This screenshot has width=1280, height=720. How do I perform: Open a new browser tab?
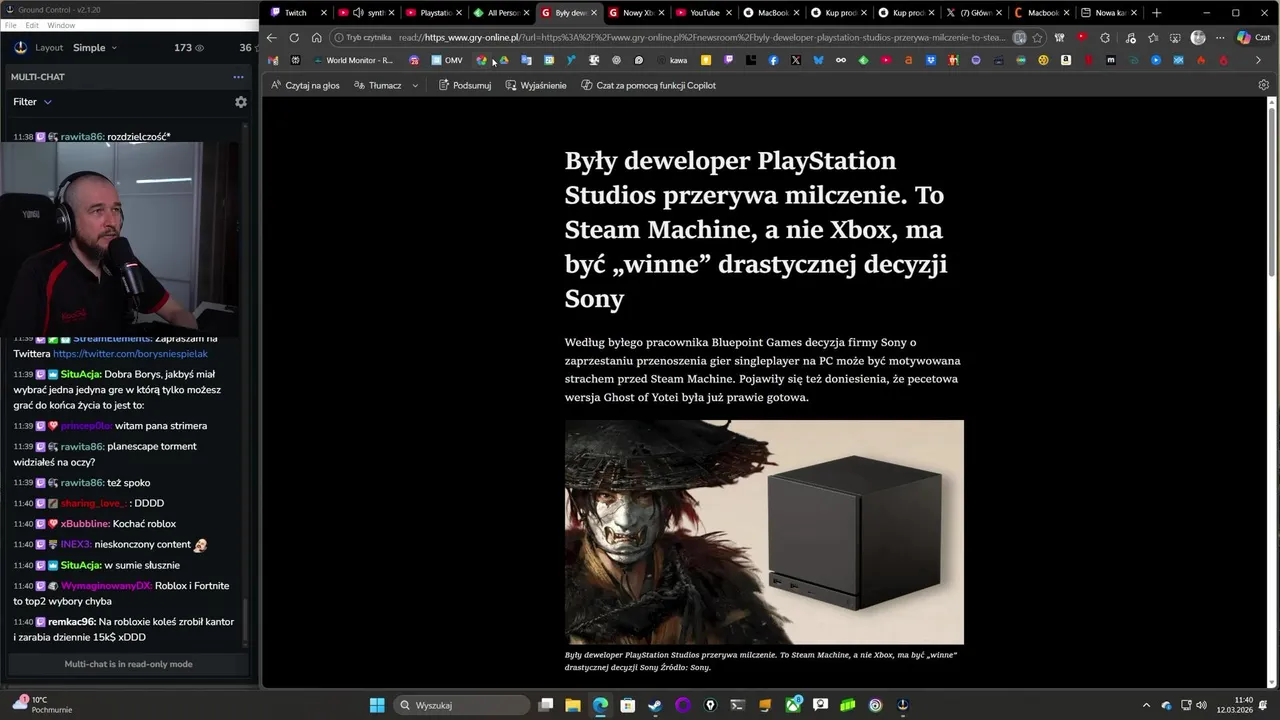pos(1156,13)
